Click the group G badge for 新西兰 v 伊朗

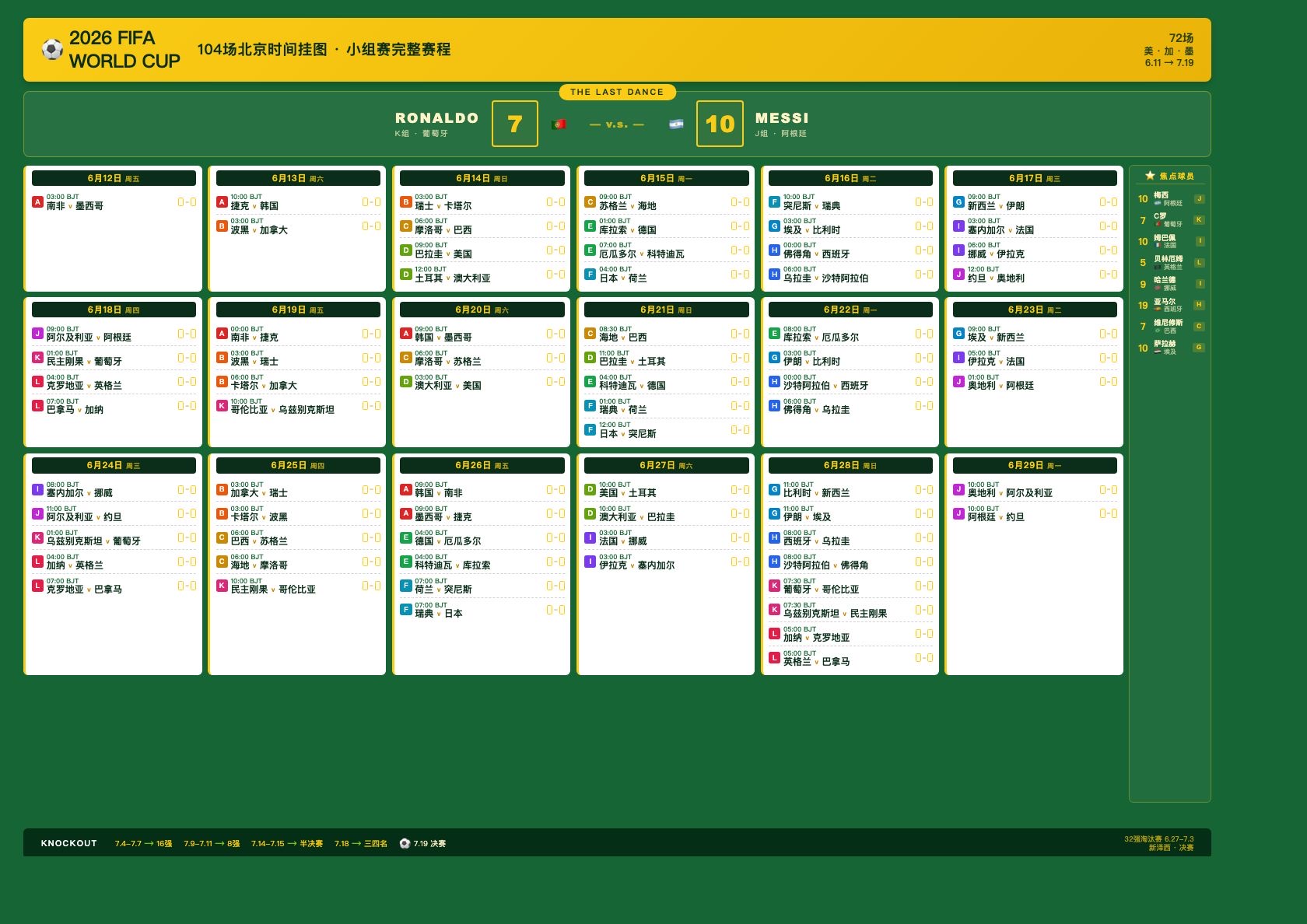[x=958, y=202]
